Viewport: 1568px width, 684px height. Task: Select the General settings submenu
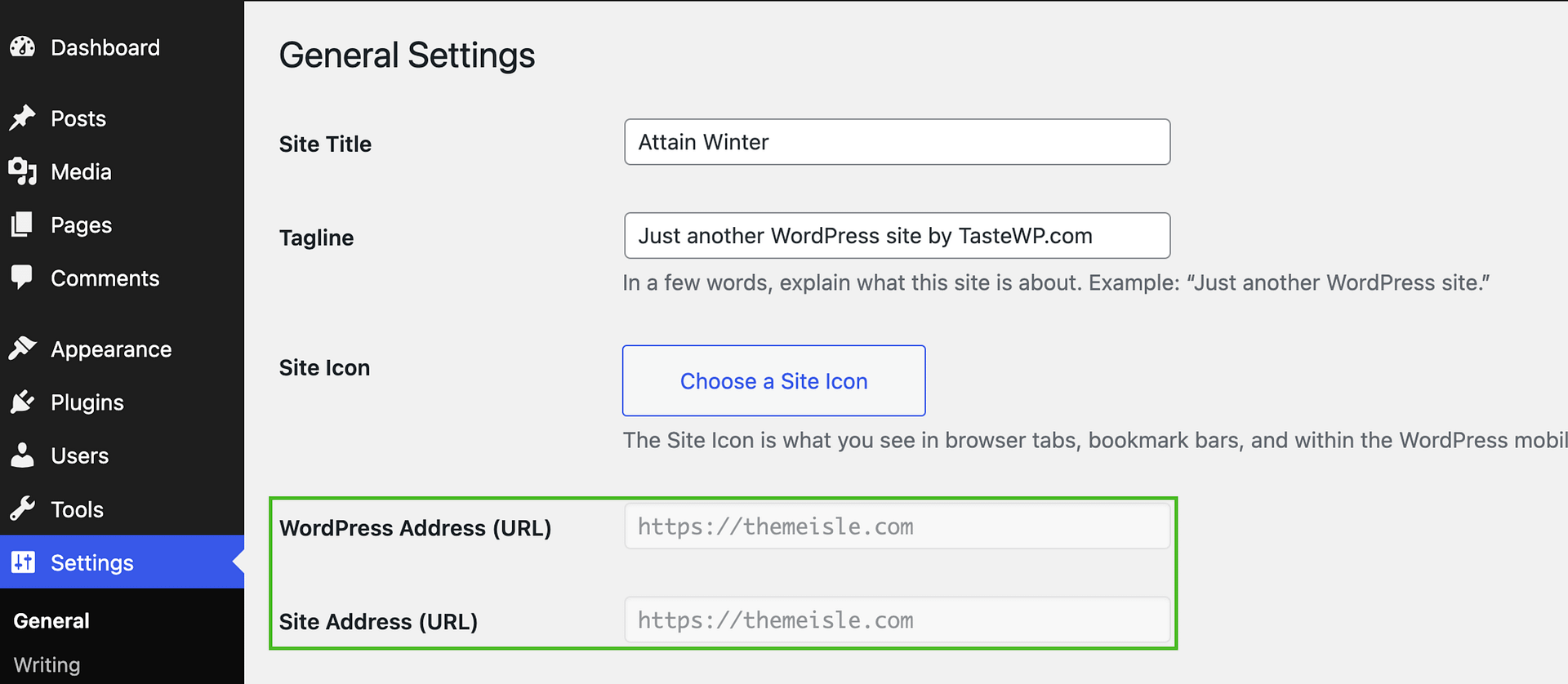[x=51, y=621]
